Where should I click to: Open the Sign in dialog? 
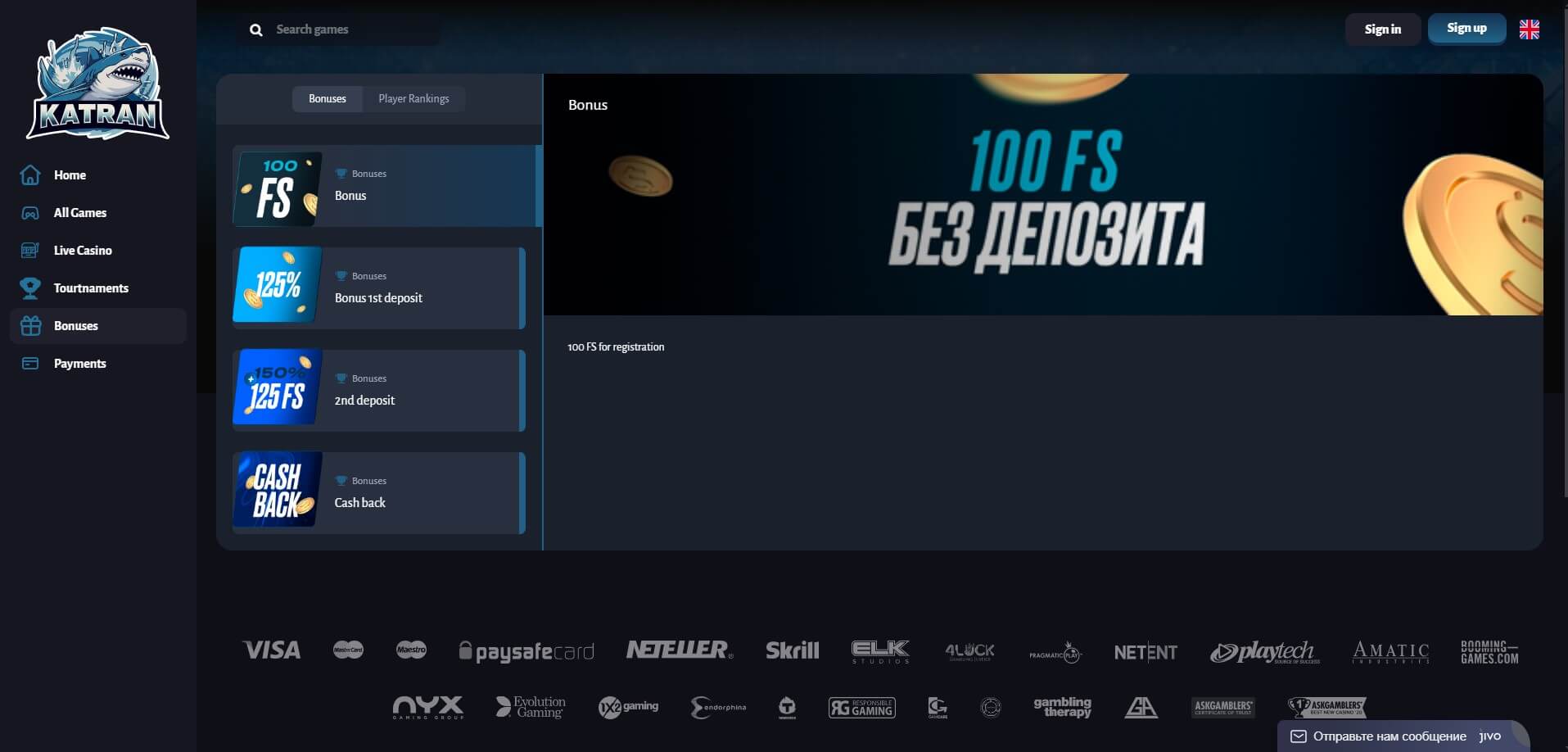pos(1383,29)
